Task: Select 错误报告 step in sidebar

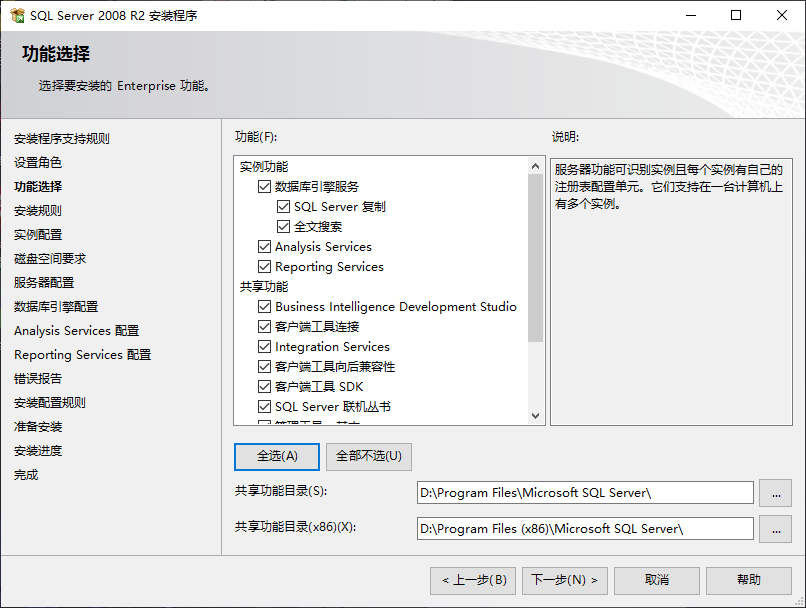Action: (38, 379)
